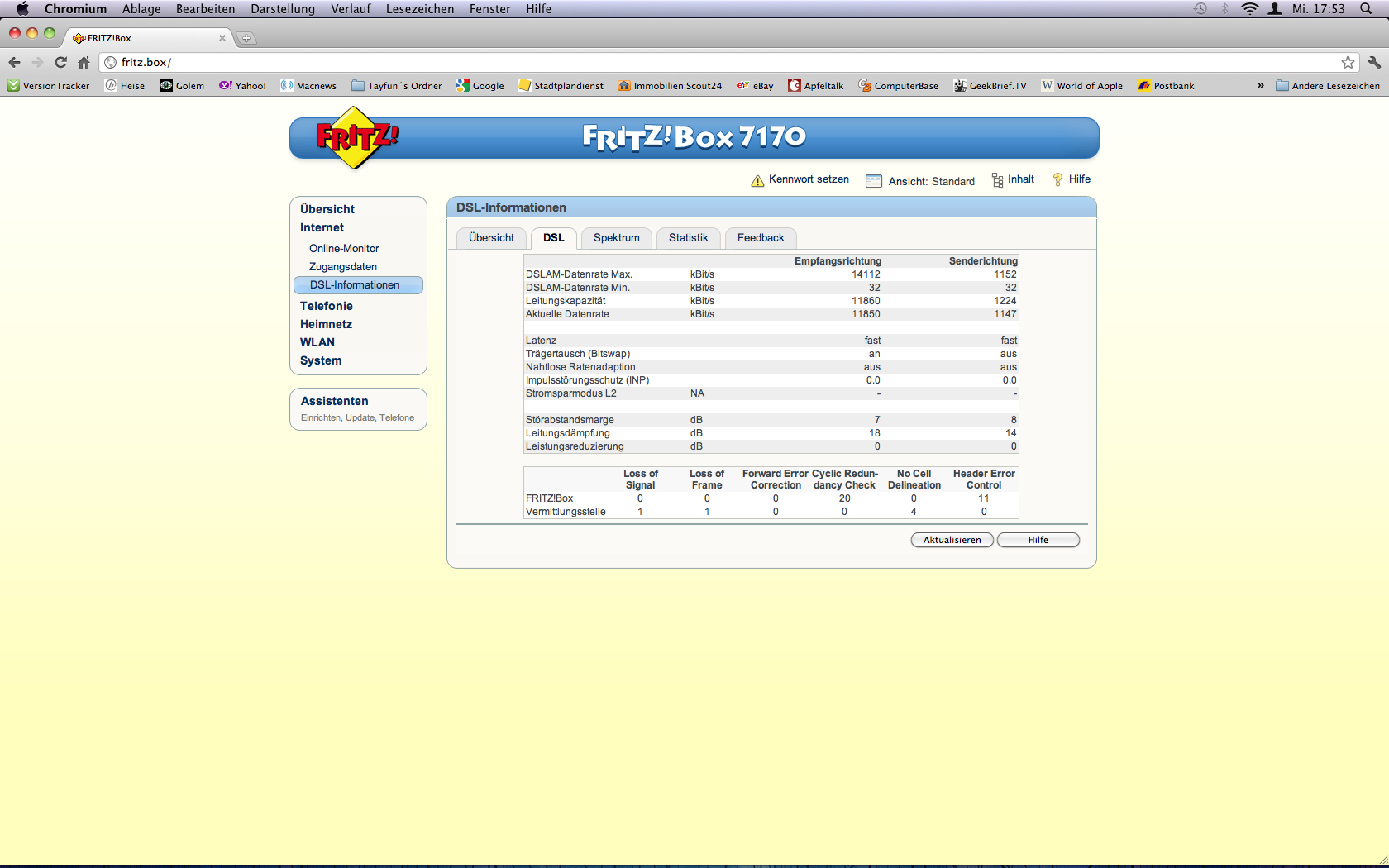The height and width of the screenshot is (868, 1389).
Task: Open the Fenster menu
Action: (x=490, y=9)
